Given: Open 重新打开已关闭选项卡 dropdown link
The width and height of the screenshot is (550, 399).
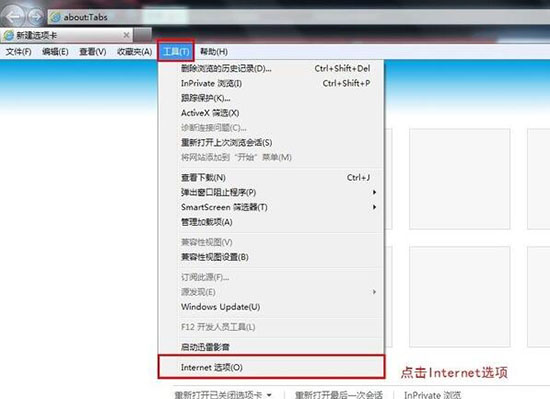Looking at the screenshot, I should tap(223, 395).
